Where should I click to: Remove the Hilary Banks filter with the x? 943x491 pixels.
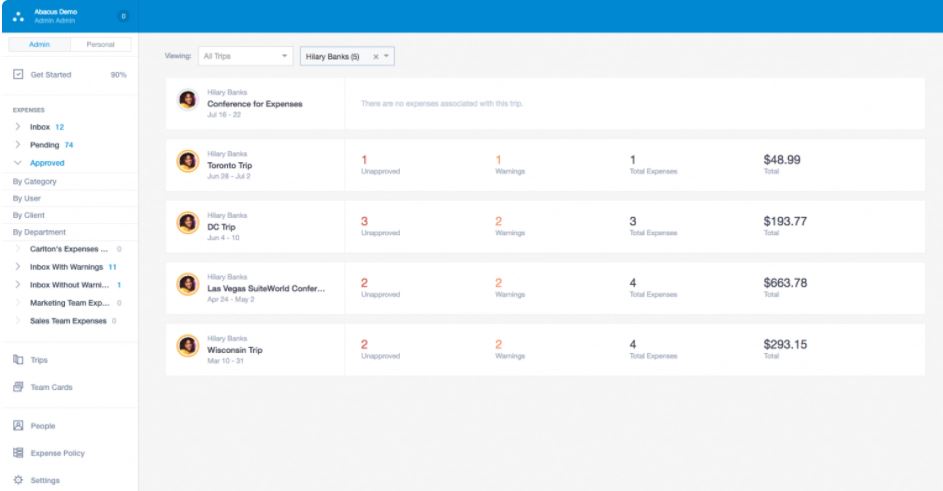coord(376,57)
